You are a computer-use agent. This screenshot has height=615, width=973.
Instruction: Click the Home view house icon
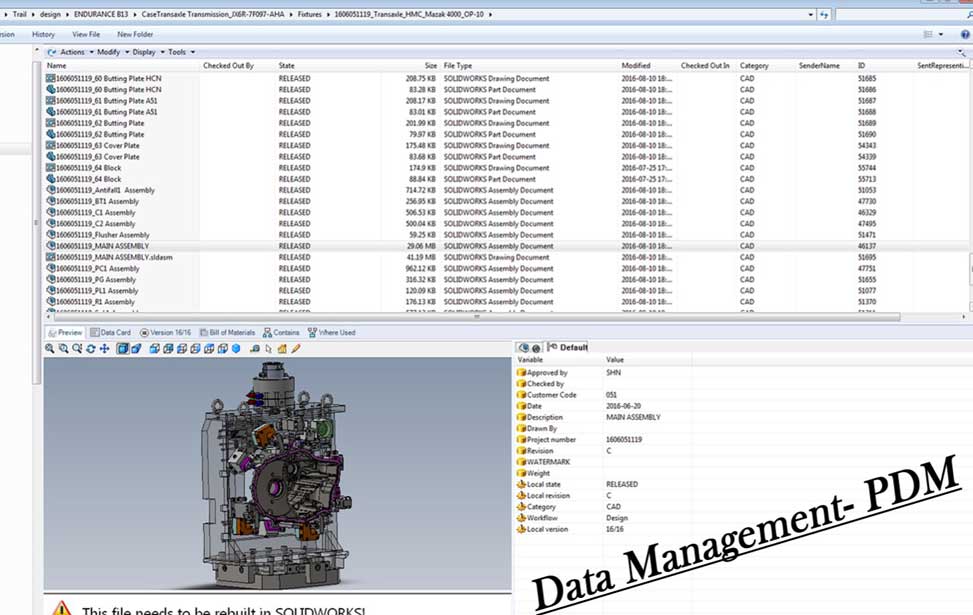[282, 349]
